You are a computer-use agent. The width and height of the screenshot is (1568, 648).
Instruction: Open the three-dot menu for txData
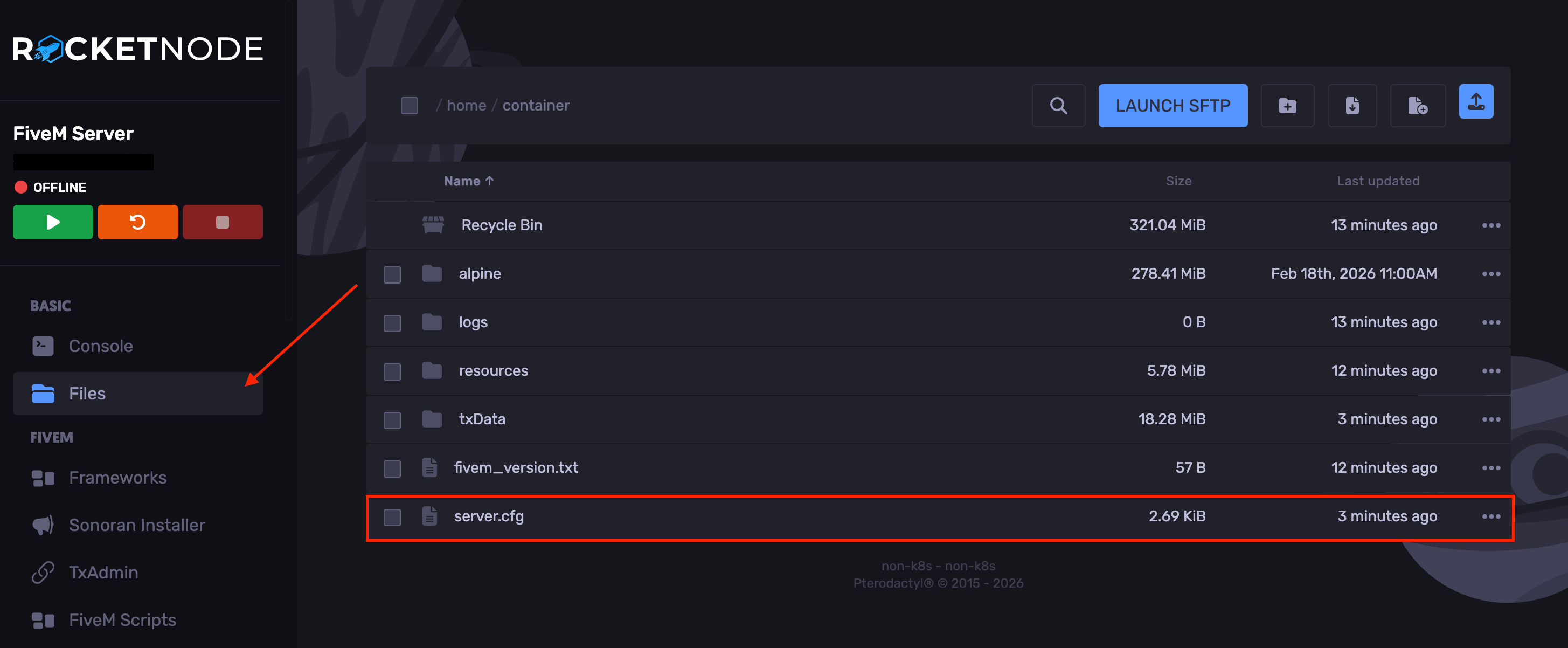[1491, 419]
